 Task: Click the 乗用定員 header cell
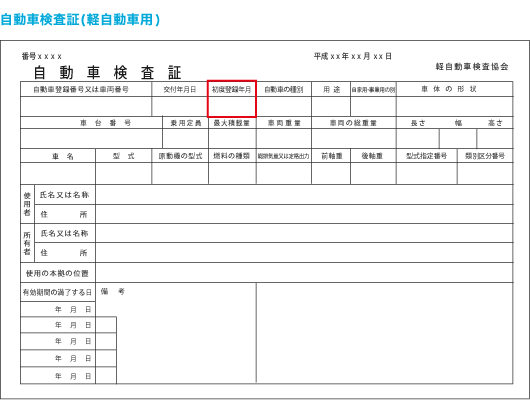point(186,123)
